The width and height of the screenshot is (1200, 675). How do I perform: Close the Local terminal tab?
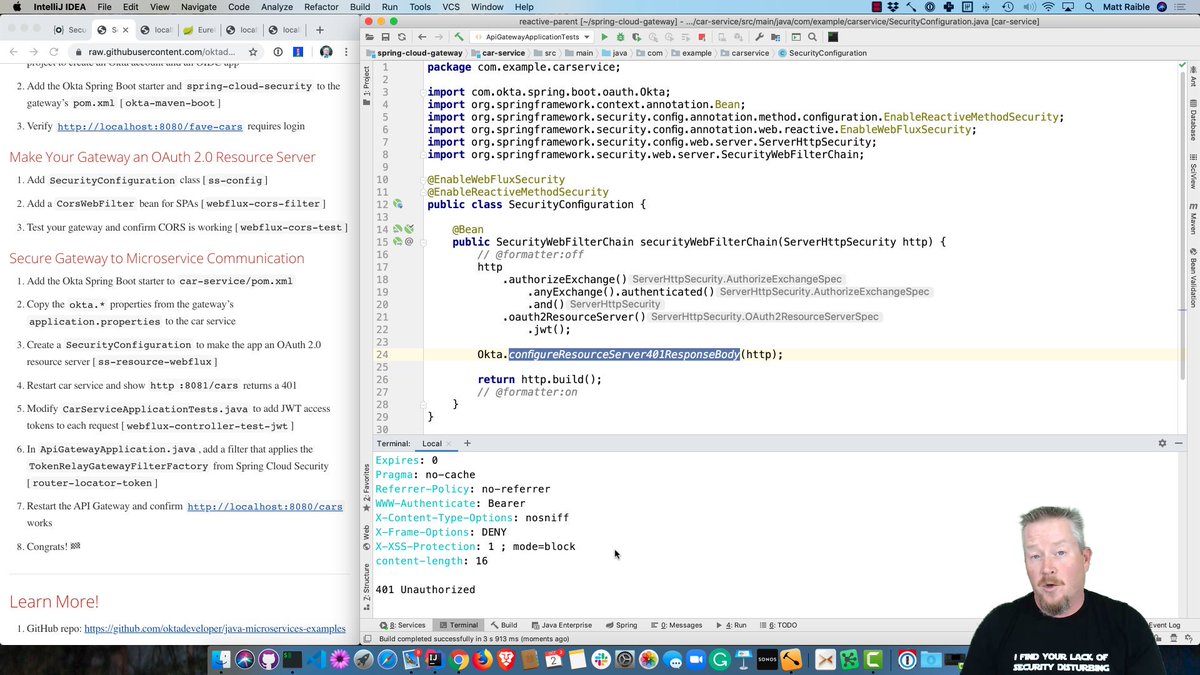(449, 443)
